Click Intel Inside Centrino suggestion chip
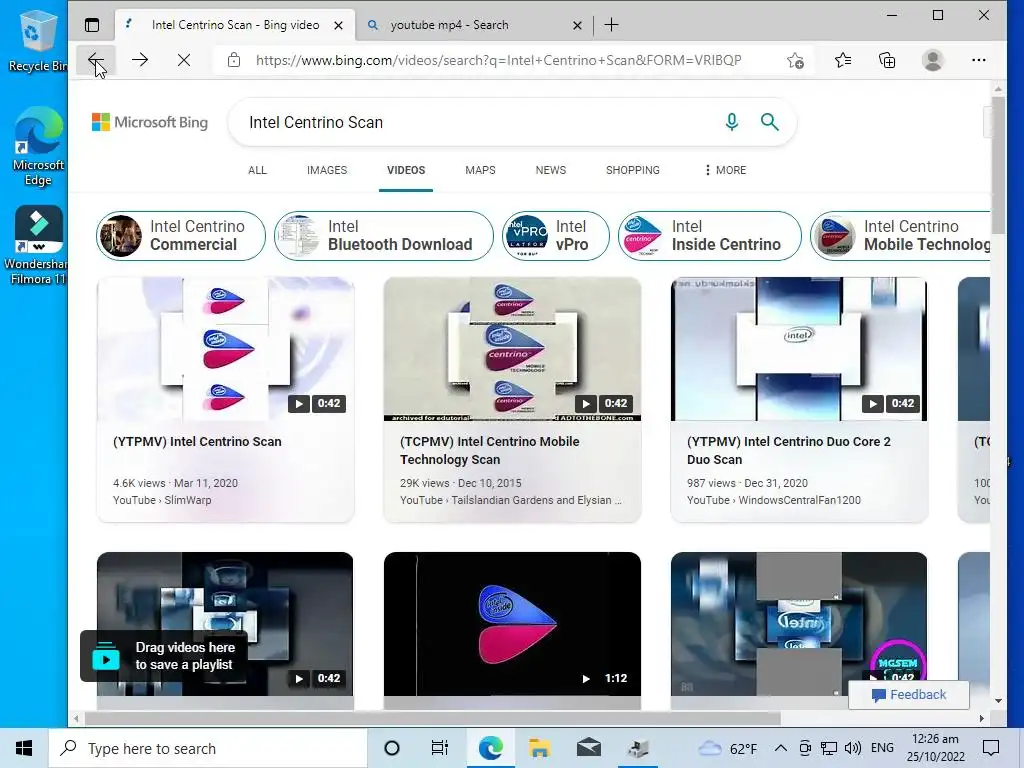1024x768 pixels. pos(709,236)
